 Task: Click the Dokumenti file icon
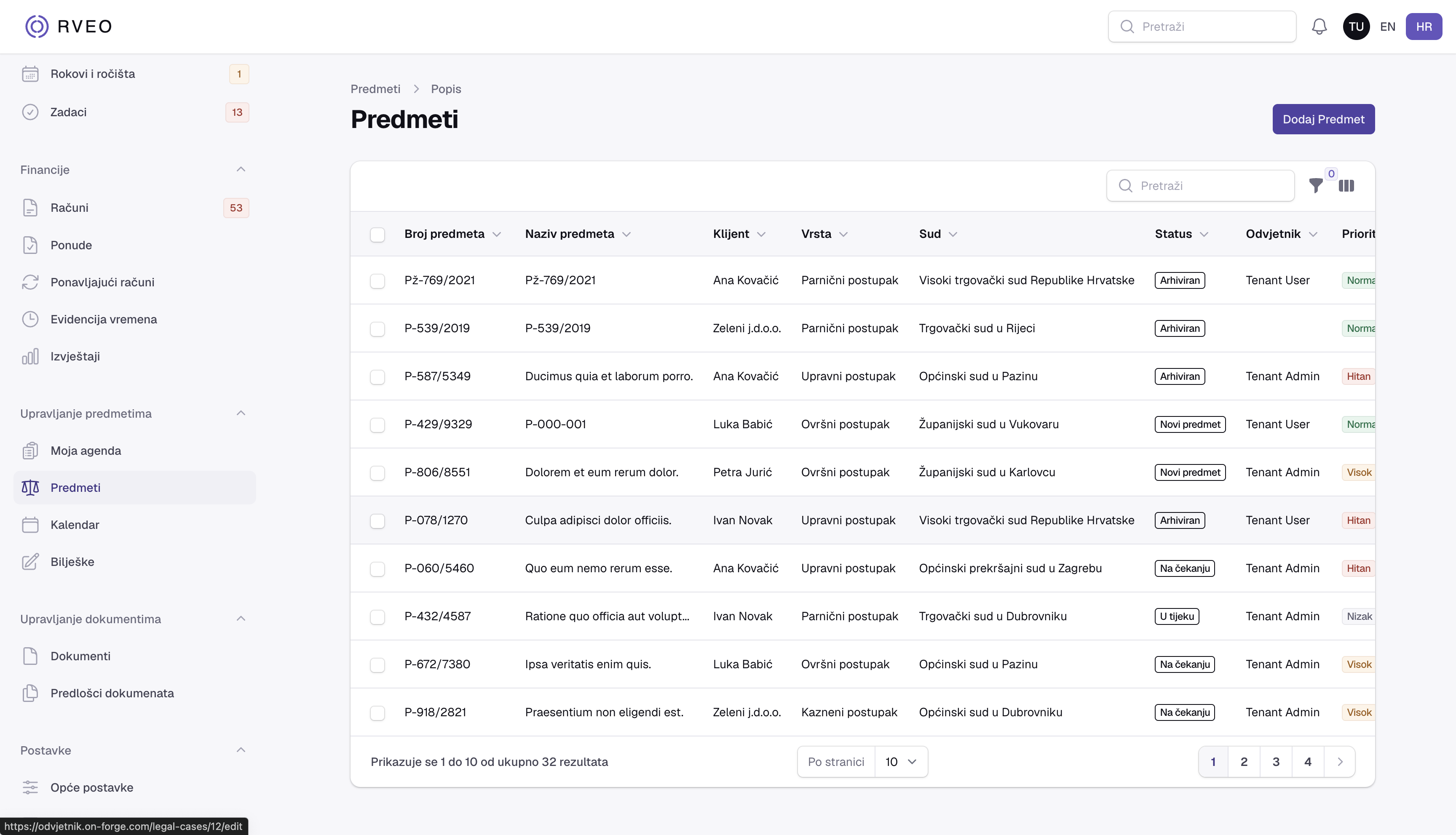click(x=30, y=656)
